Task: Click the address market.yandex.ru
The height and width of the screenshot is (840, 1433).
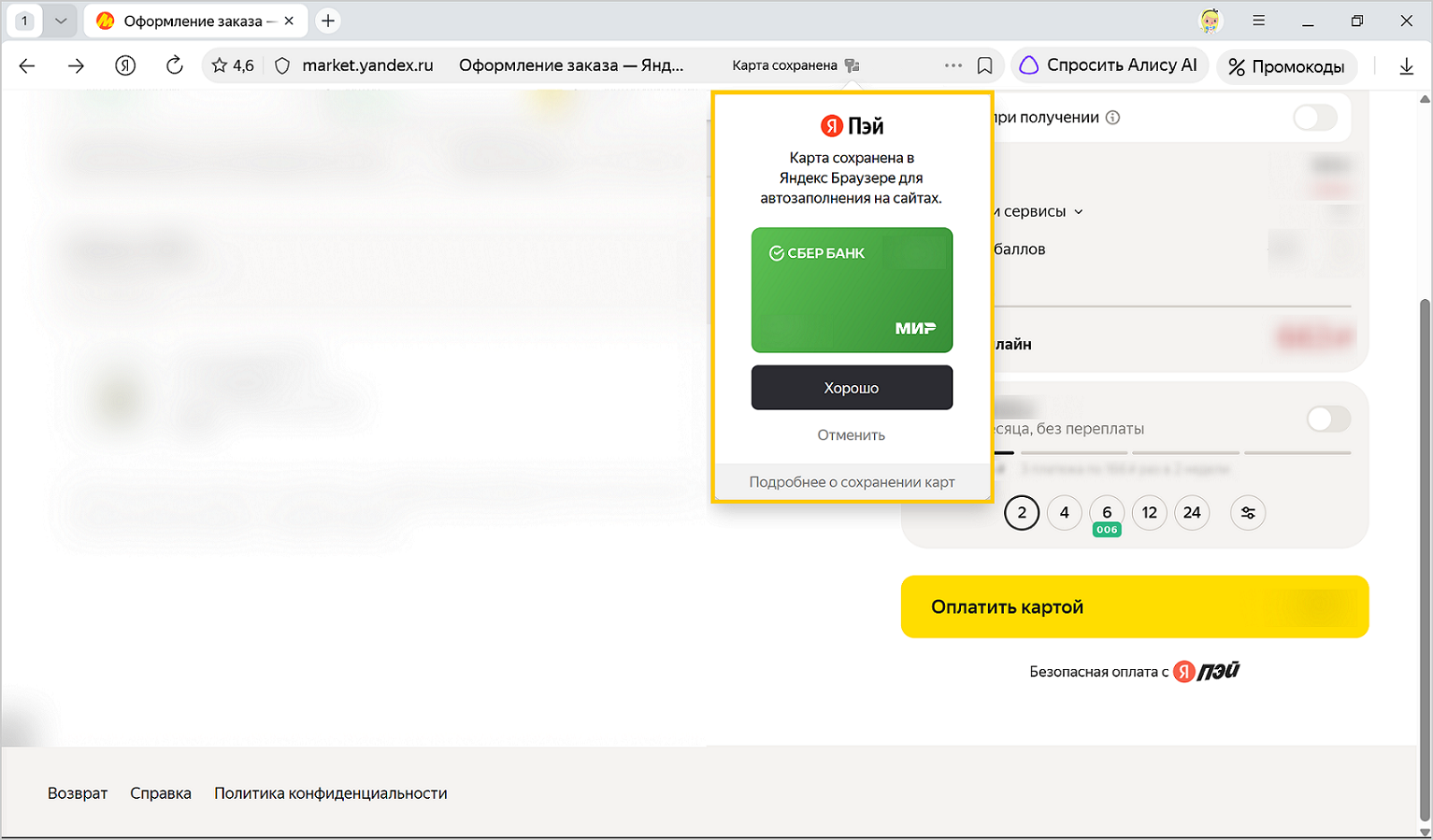Action: pyautogui.click(x=368, y=65)
